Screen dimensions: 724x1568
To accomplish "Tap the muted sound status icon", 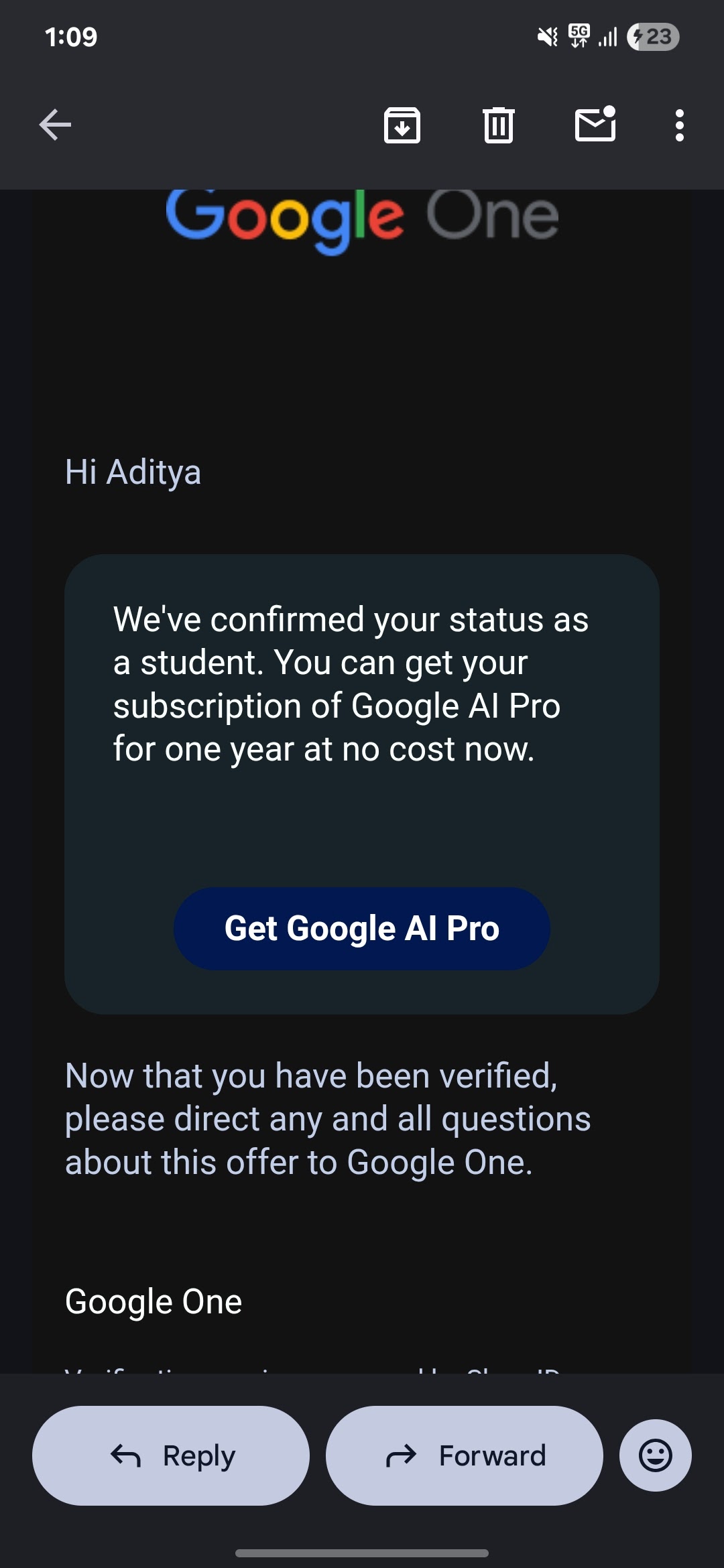I will pyautogui.click(x=548, y=37).
